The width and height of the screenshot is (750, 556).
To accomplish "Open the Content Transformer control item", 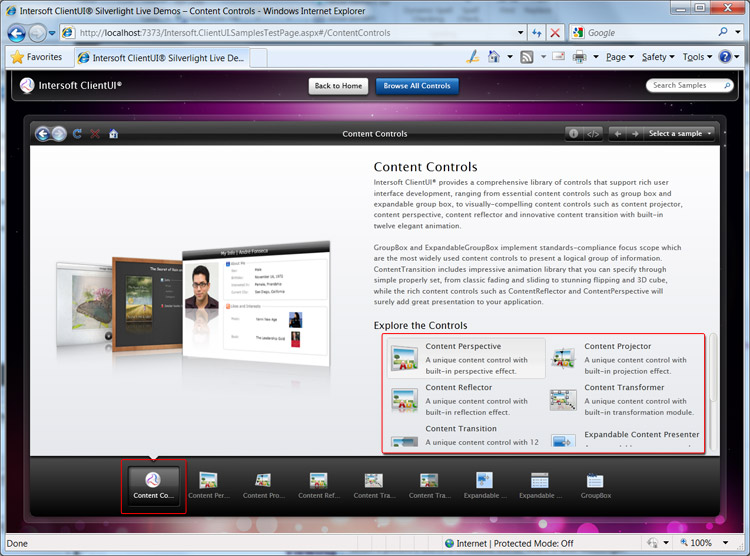I will click(625, 400).
